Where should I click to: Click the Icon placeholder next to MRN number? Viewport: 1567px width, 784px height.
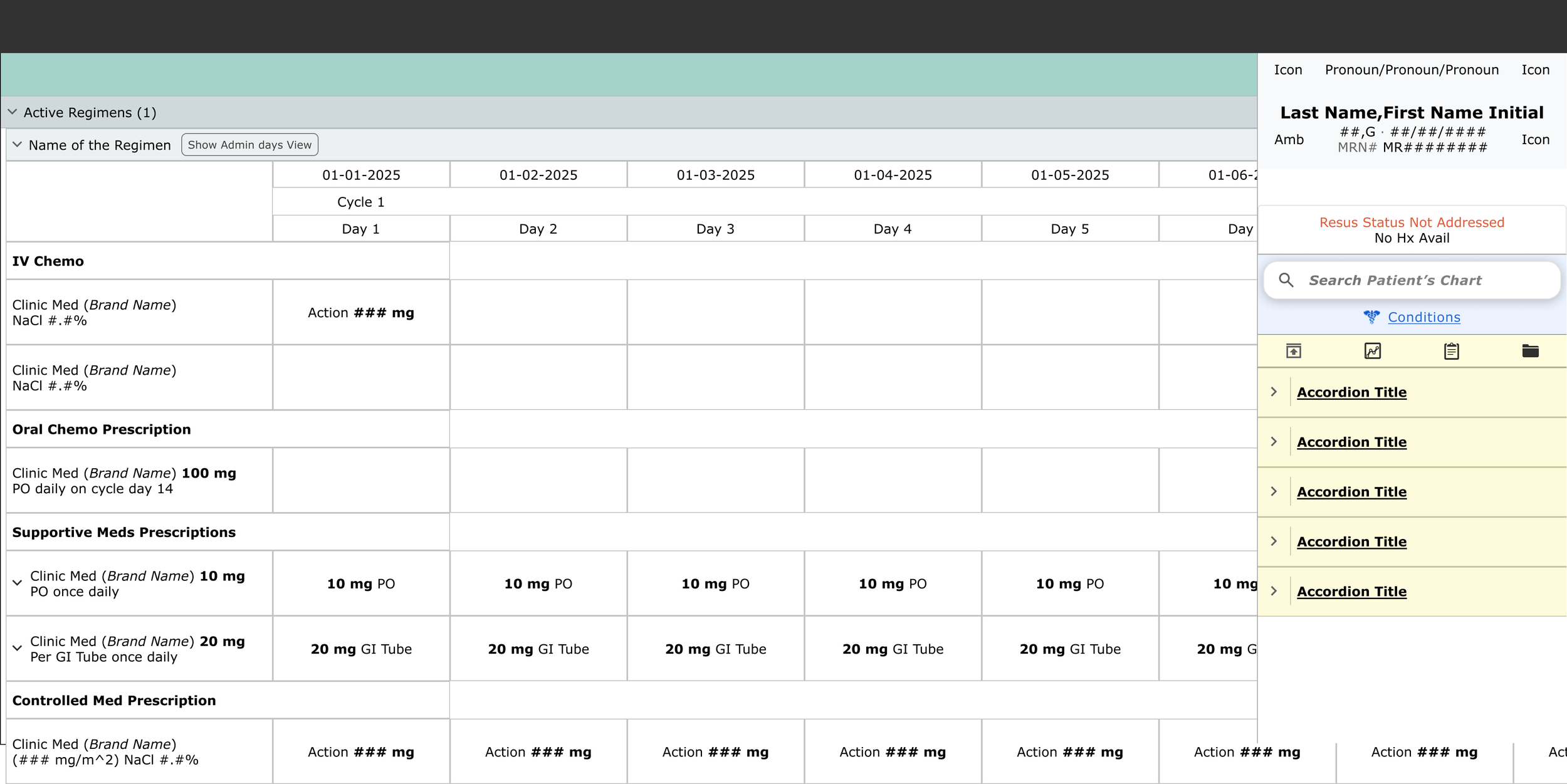coord(1535,140)
